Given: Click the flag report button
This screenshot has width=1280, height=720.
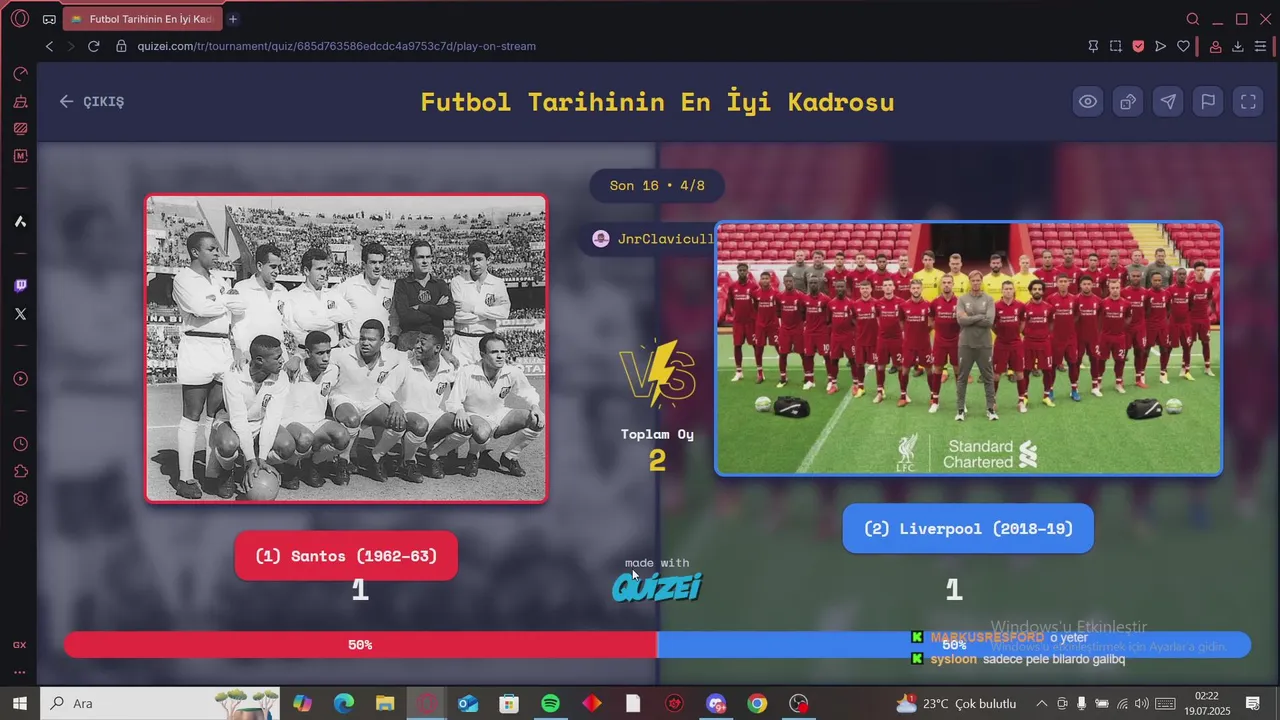Looking at the screenshot, I should pyautogui.click(x=1208, y=101).
